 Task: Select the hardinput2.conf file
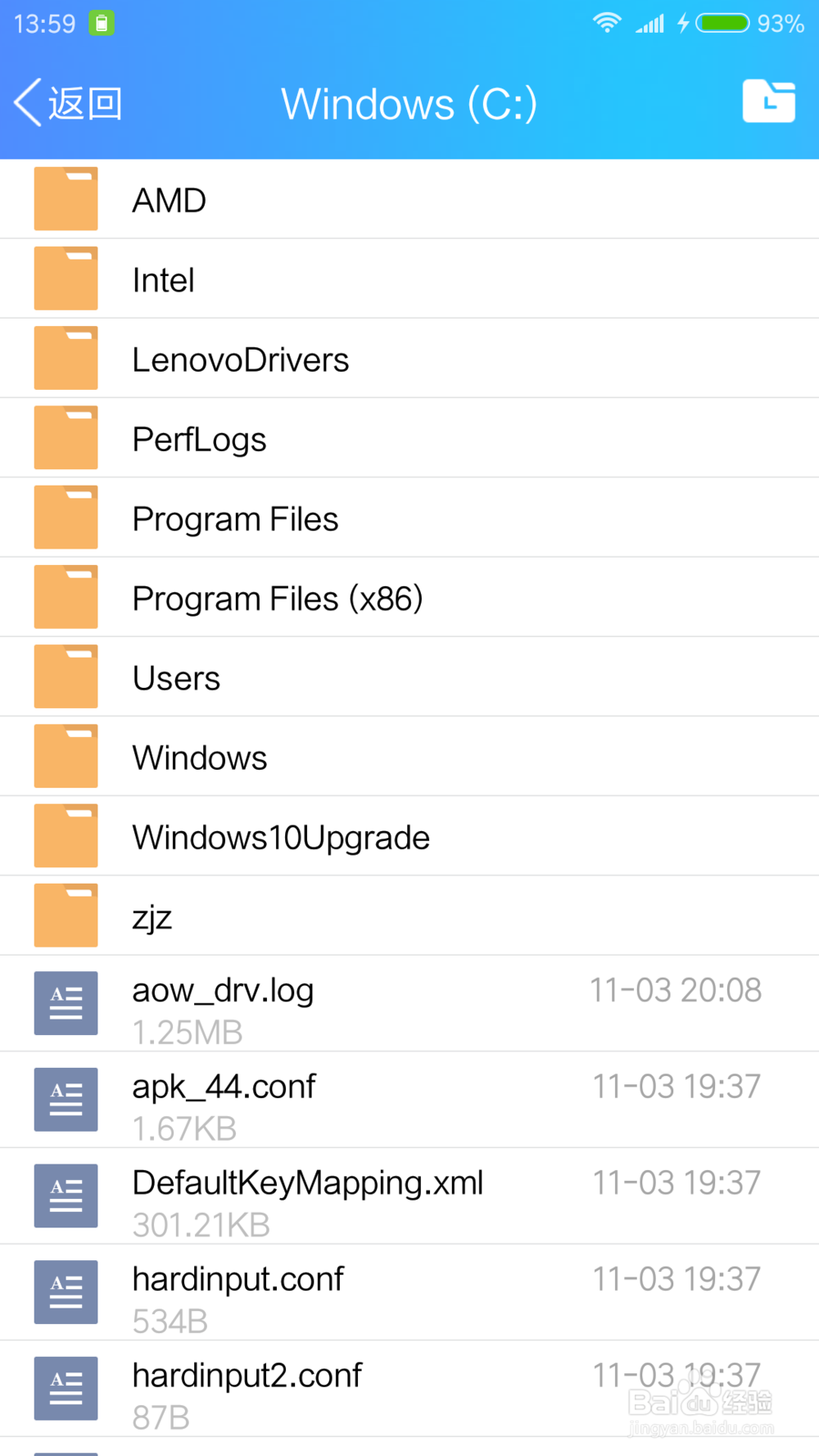pyautogui.click(x=247, y=1376)
